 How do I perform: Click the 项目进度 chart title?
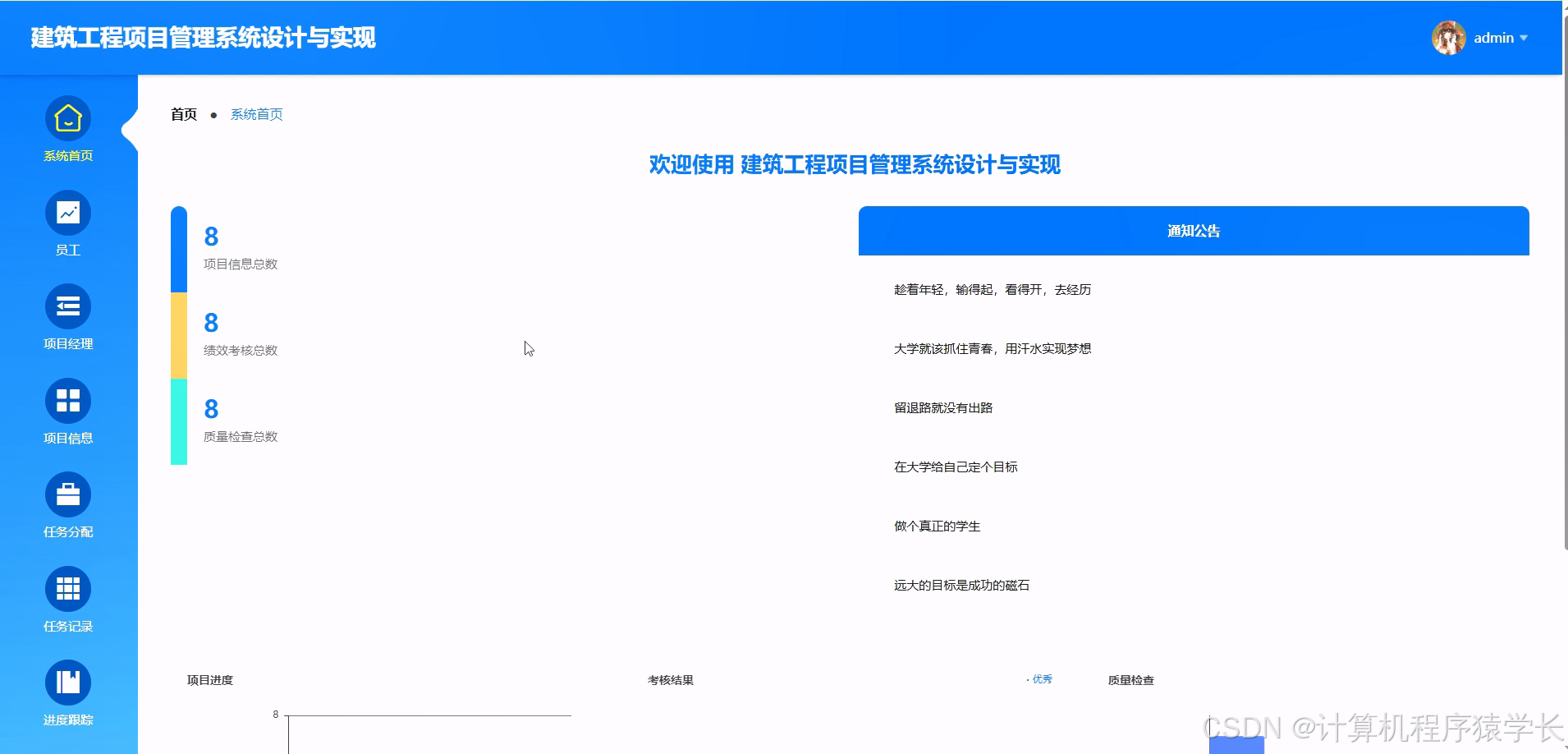tap(210, 680)
